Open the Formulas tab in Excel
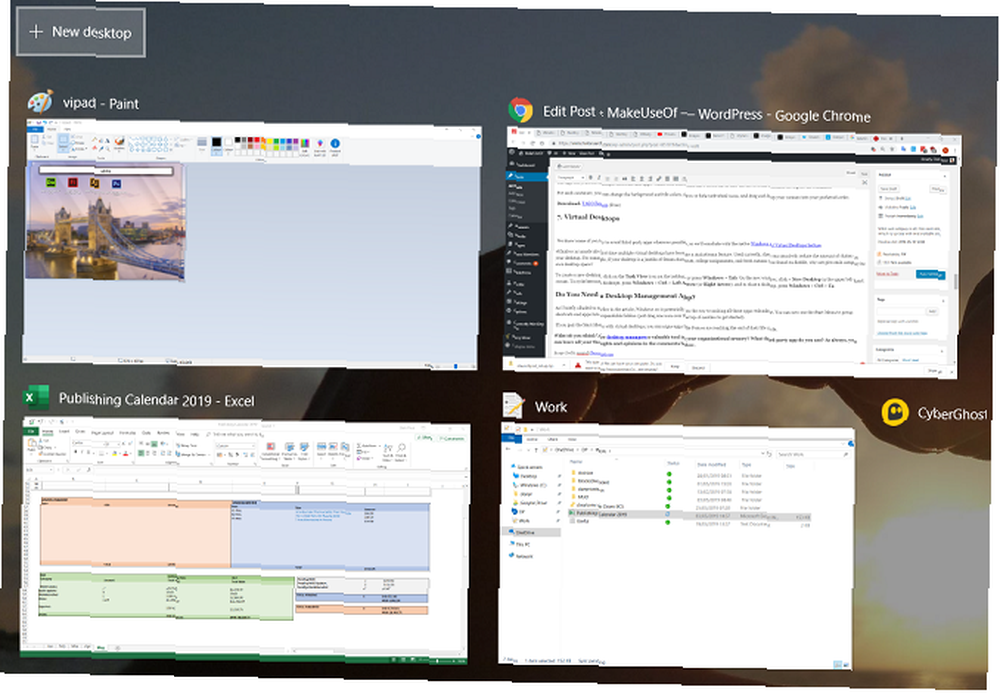 (128, 432)
